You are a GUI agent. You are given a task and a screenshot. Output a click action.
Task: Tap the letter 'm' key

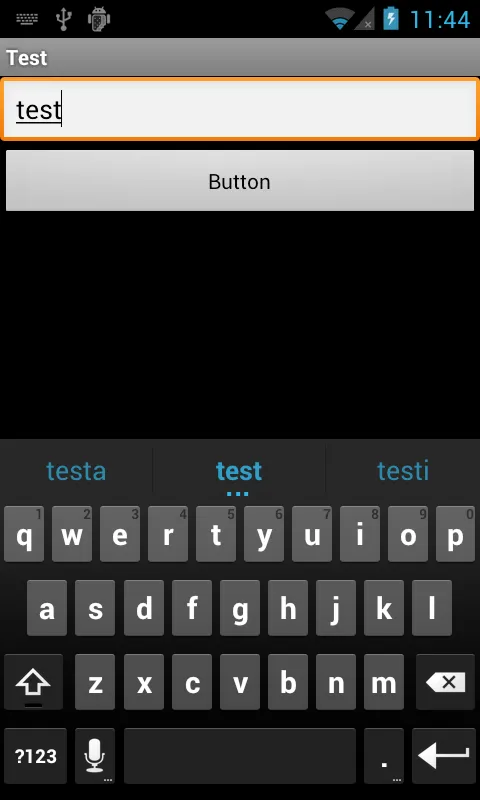click(x=384, y=682)
